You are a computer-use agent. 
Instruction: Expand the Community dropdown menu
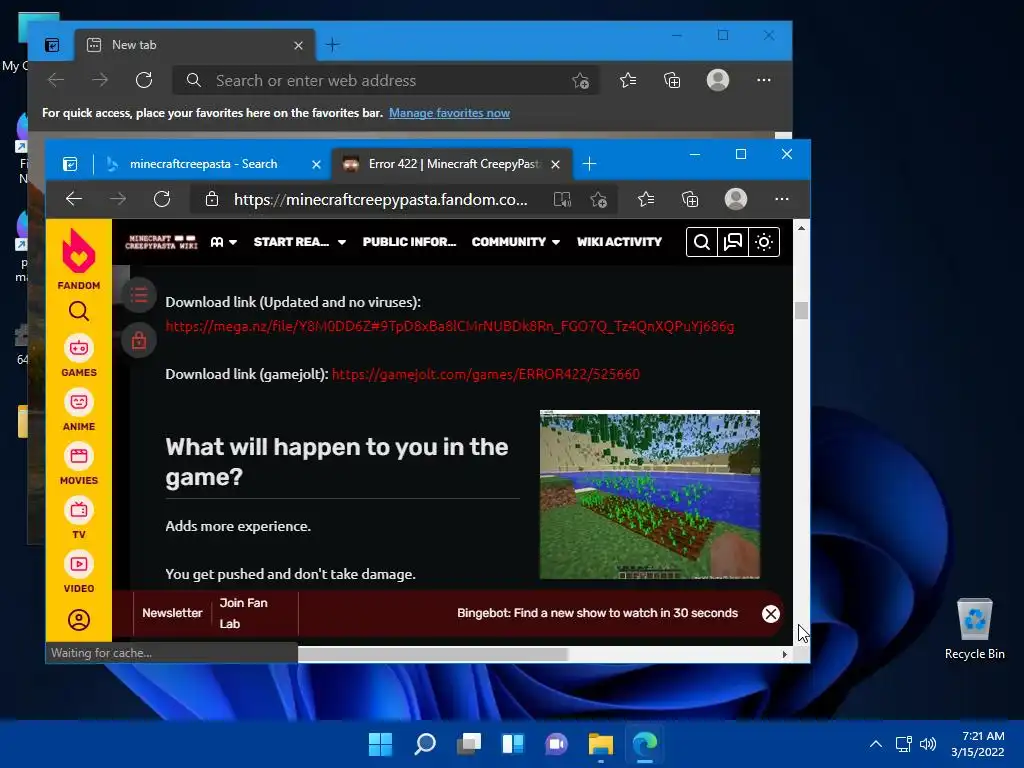[516, 242]
